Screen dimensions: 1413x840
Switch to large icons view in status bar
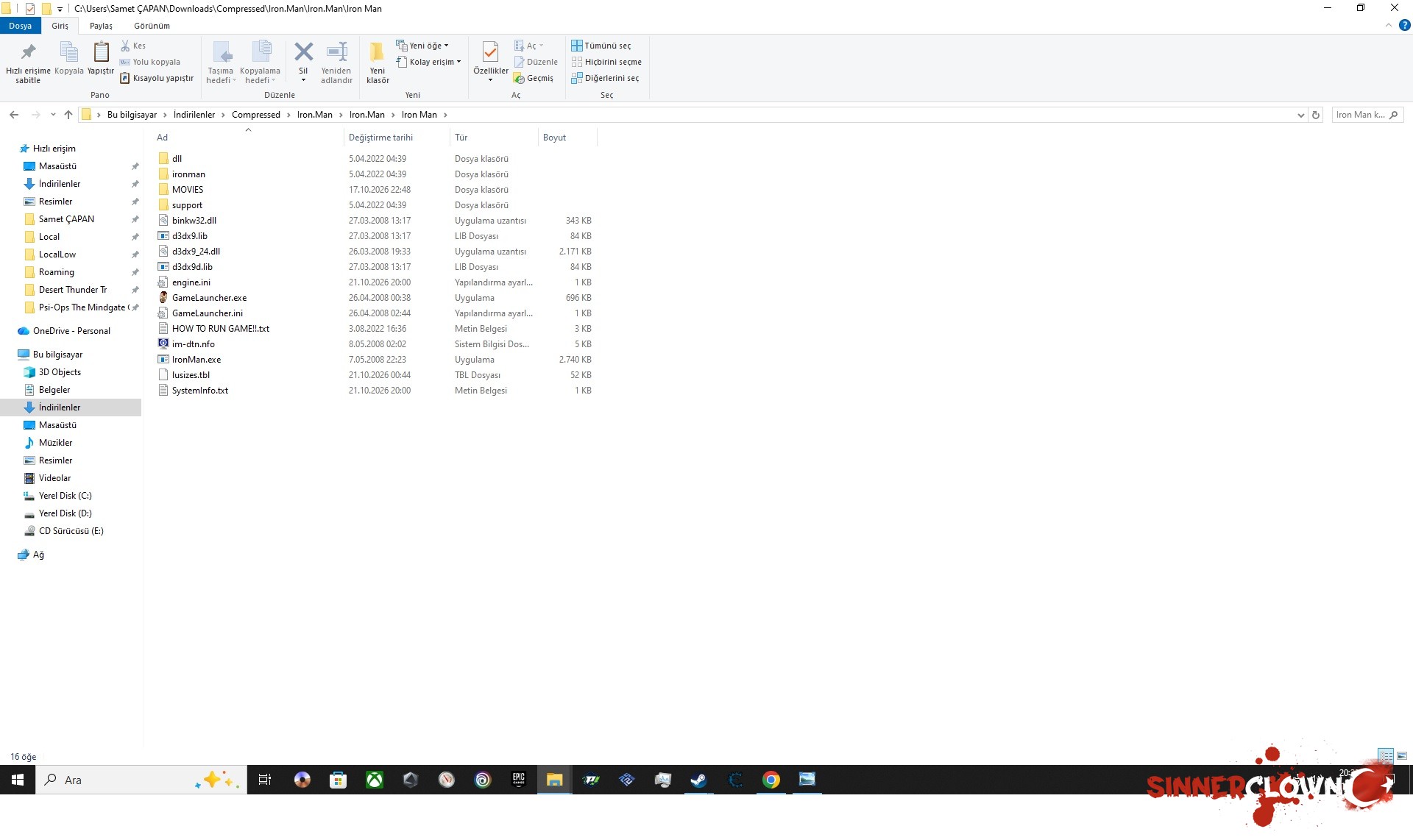click(x=1402, y=756)
